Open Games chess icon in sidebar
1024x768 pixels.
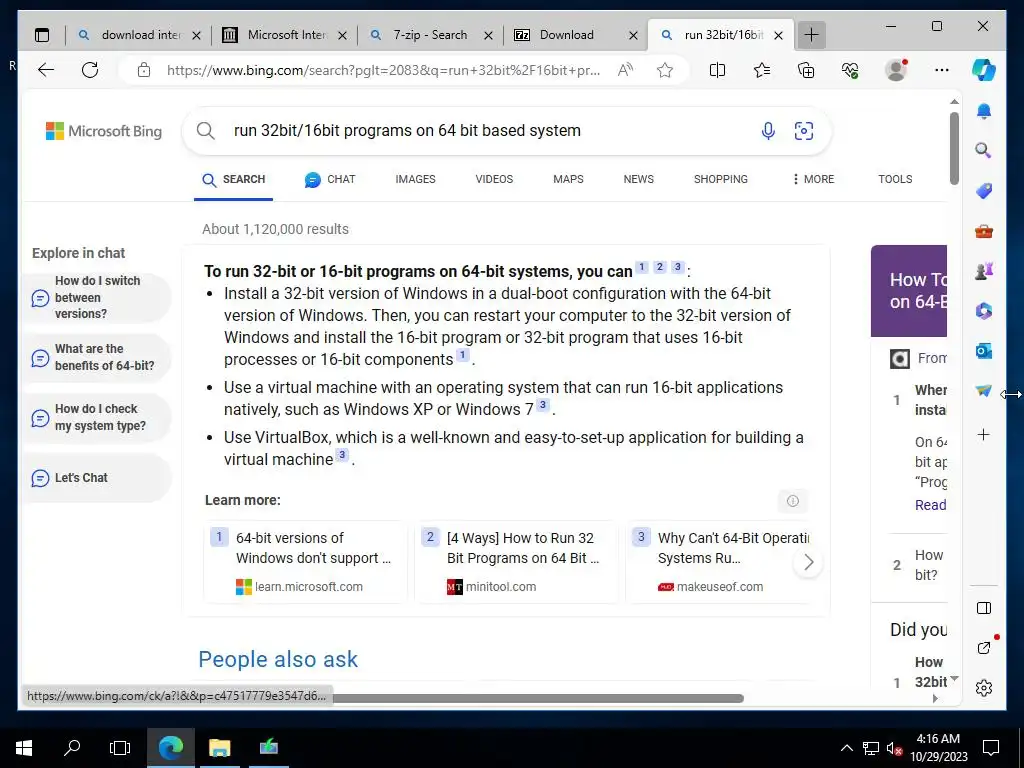(984, 270)
